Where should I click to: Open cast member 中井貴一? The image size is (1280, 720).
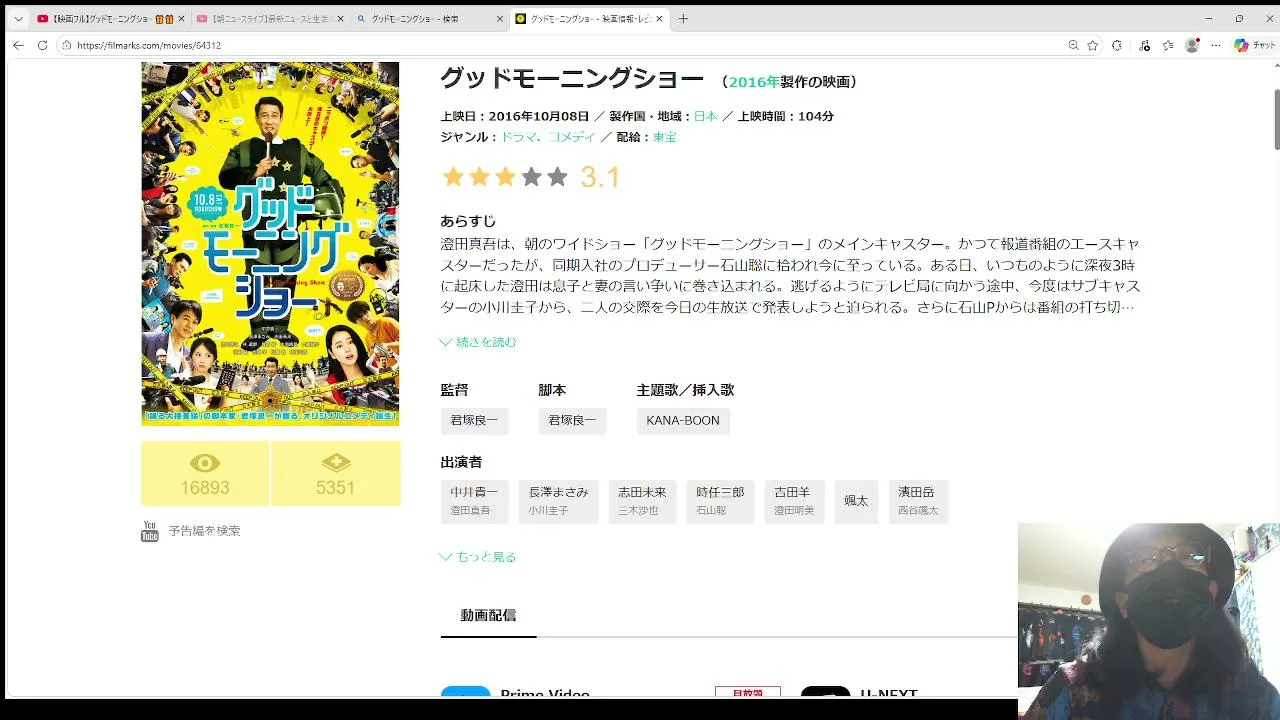point(474,501)
